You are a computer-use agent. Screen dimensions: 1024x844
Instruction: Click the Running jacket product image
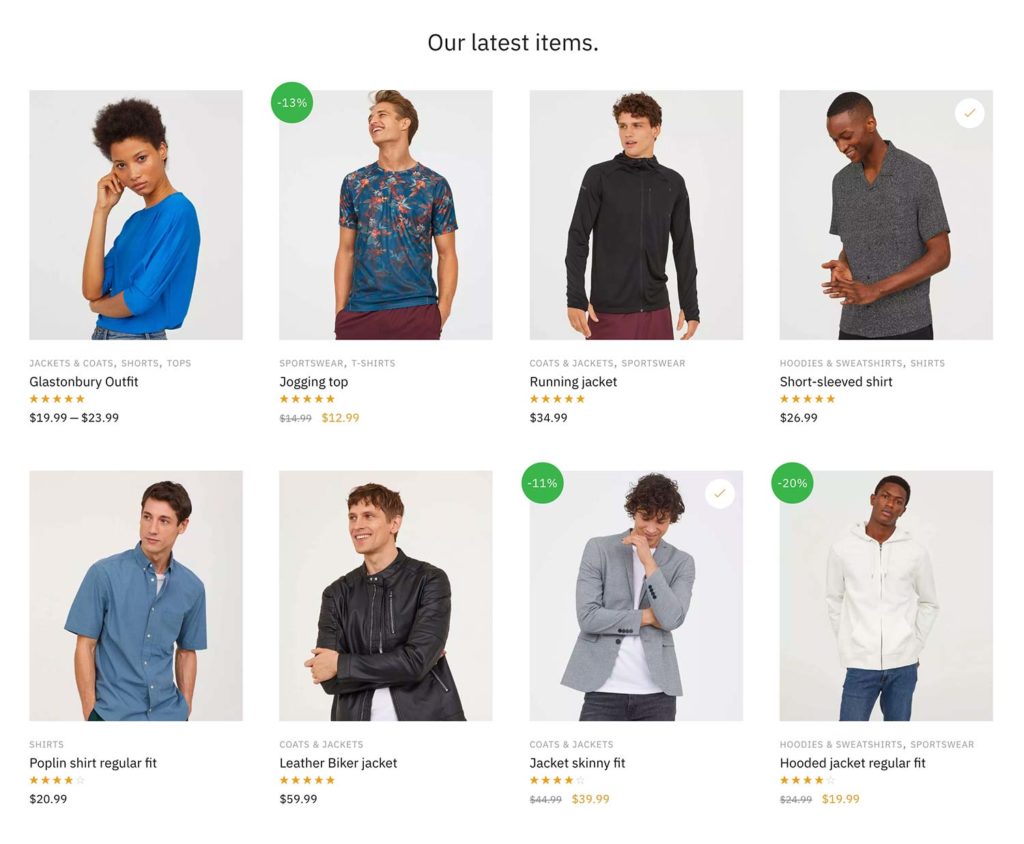635,213
